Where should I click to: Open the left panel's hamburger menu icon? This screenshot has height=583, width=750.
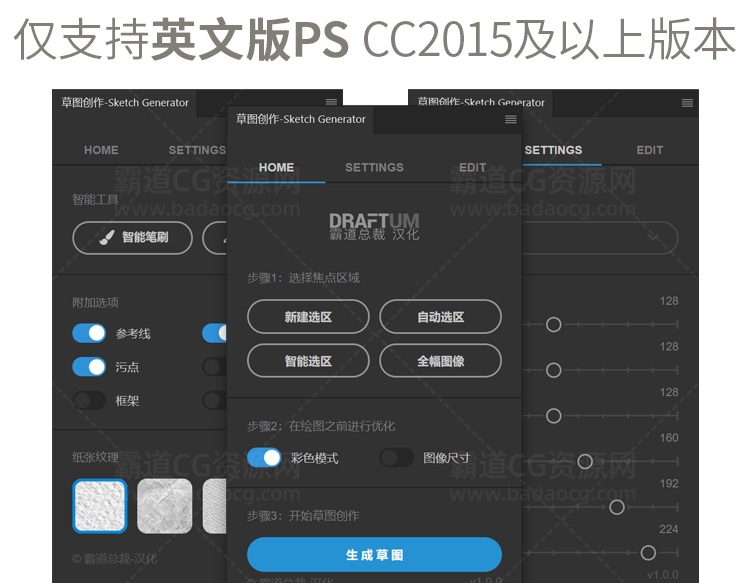[331, 101]
